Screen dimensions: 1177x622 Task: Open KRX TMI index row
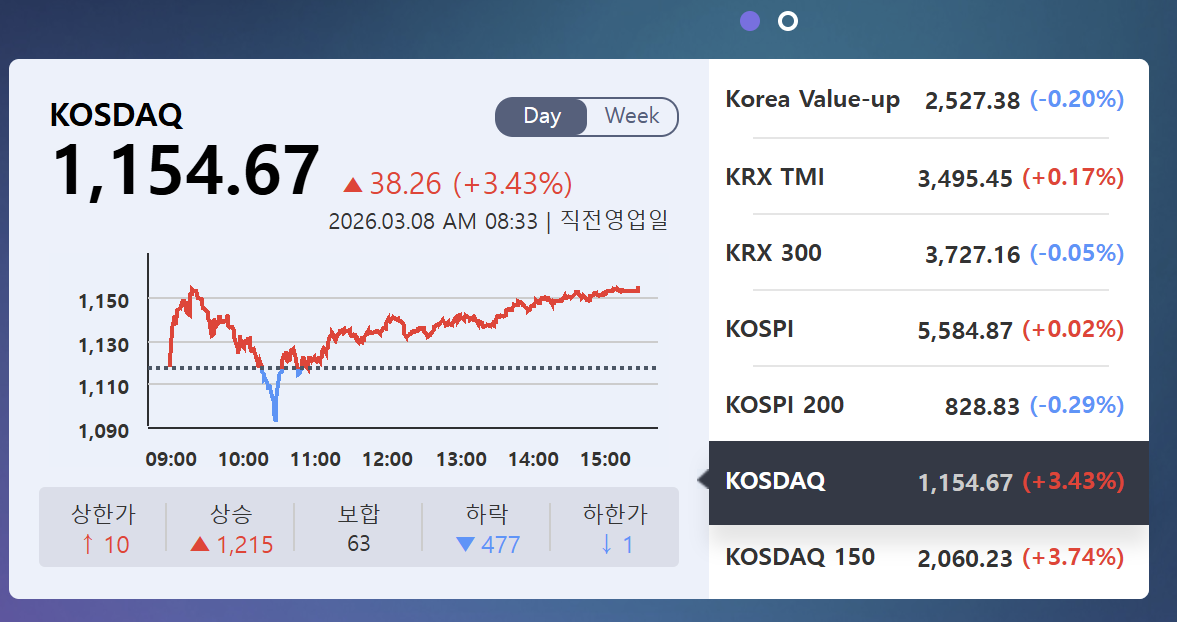(929, 177)
